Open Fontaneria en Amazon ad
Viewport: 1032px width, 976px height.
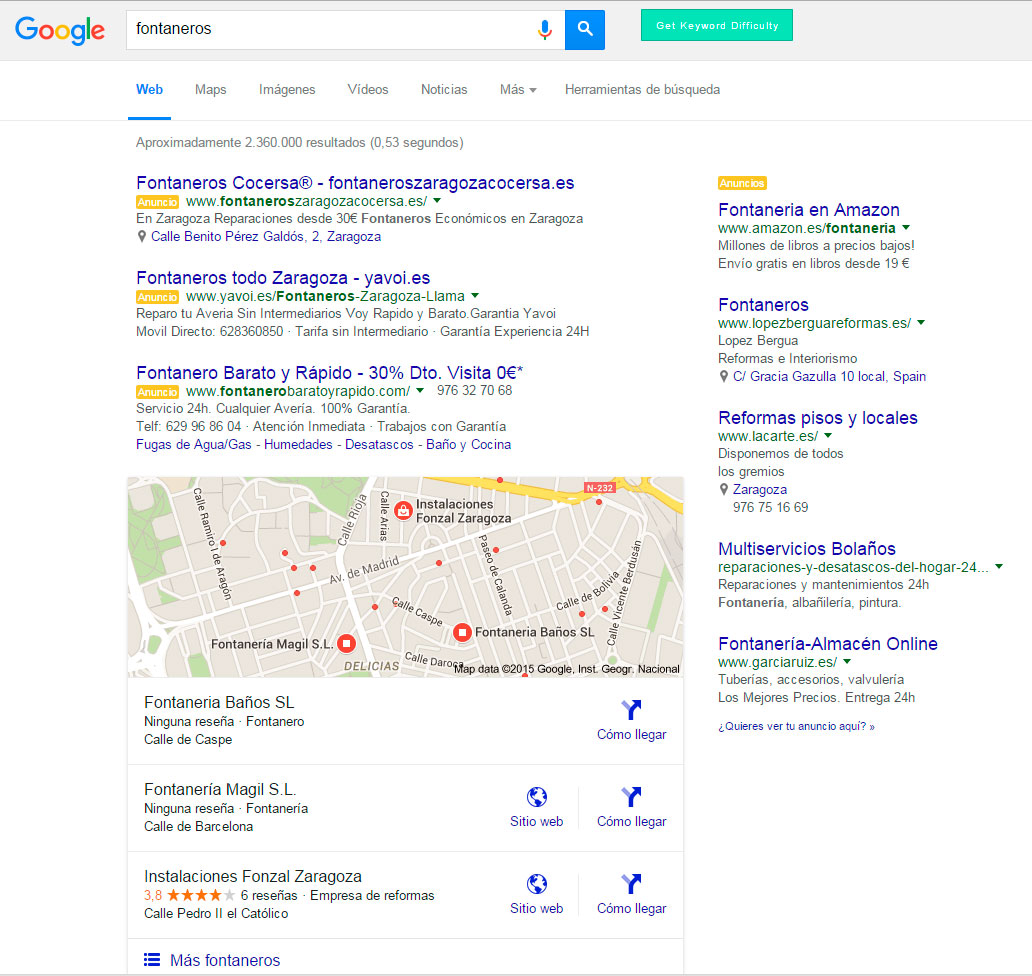(x=809, y=210)
